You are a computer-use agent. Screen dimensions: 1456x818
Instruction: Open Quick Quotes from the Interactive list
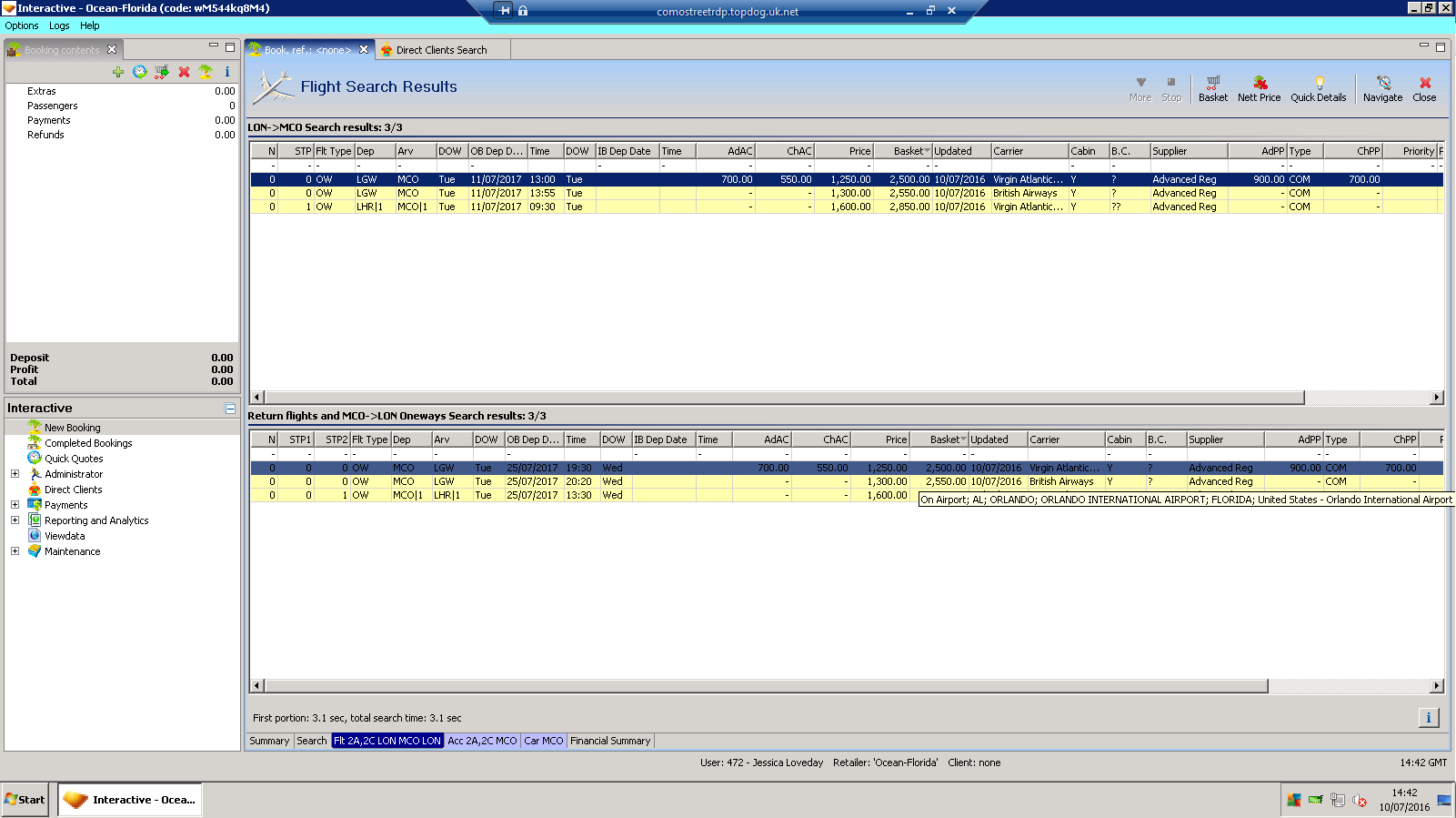click(74, 459)
